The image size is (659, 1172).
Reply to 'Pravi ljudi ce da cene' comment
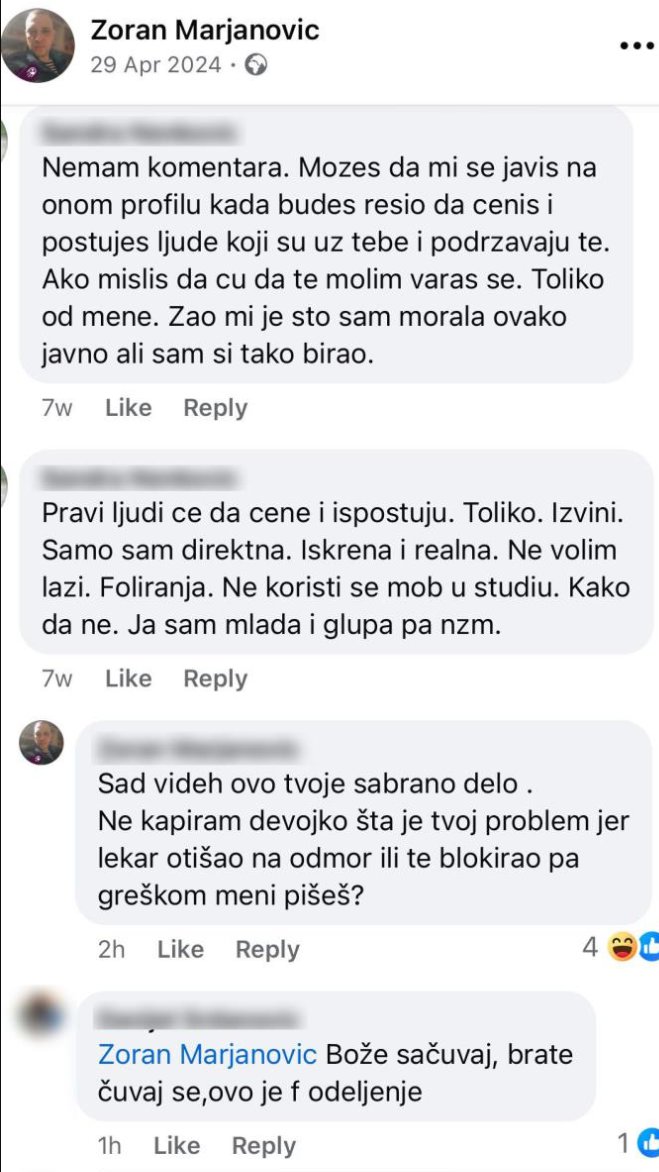click(x=215, y=679)
